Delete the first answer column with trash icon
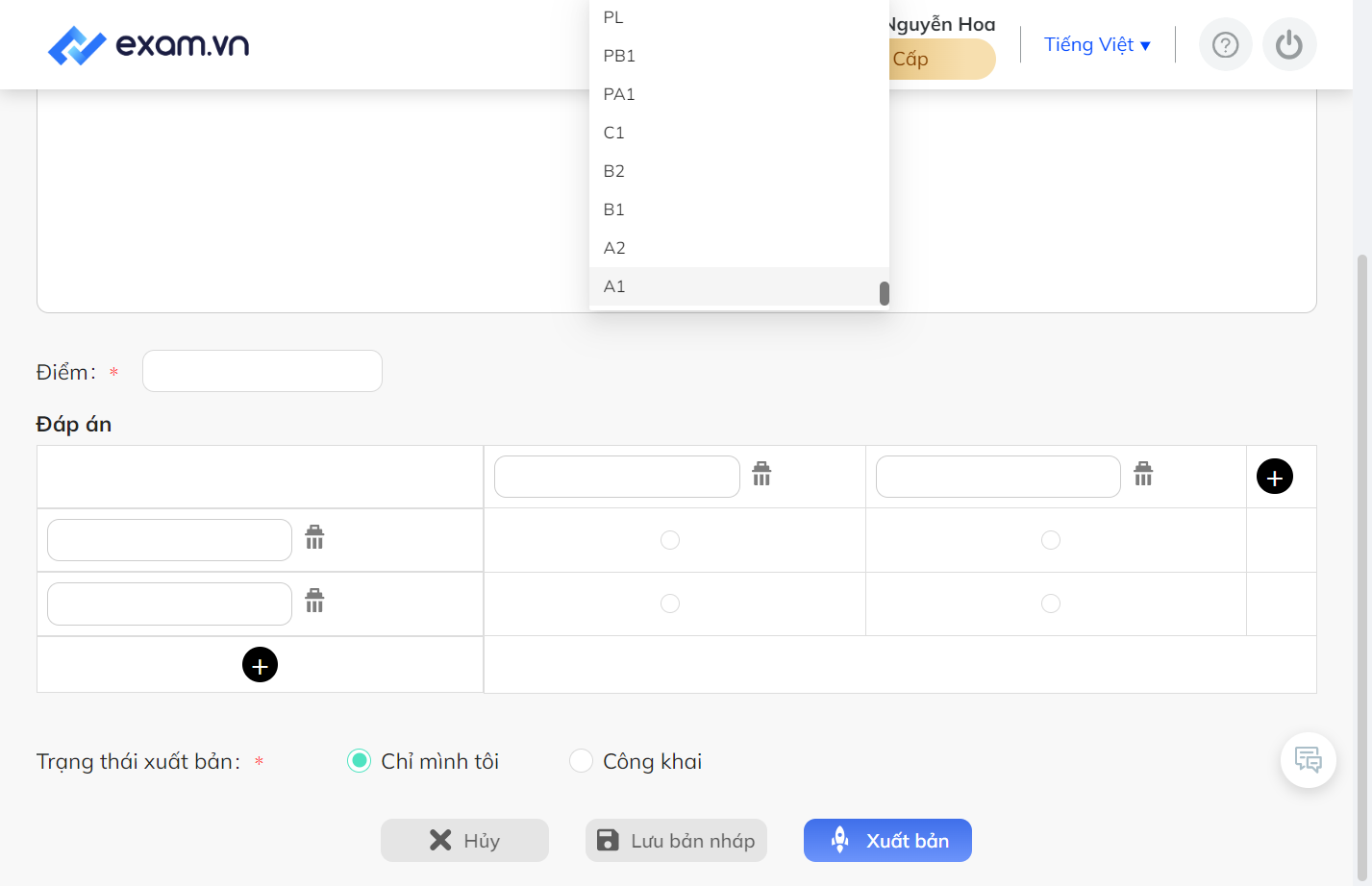 point(761,474)
